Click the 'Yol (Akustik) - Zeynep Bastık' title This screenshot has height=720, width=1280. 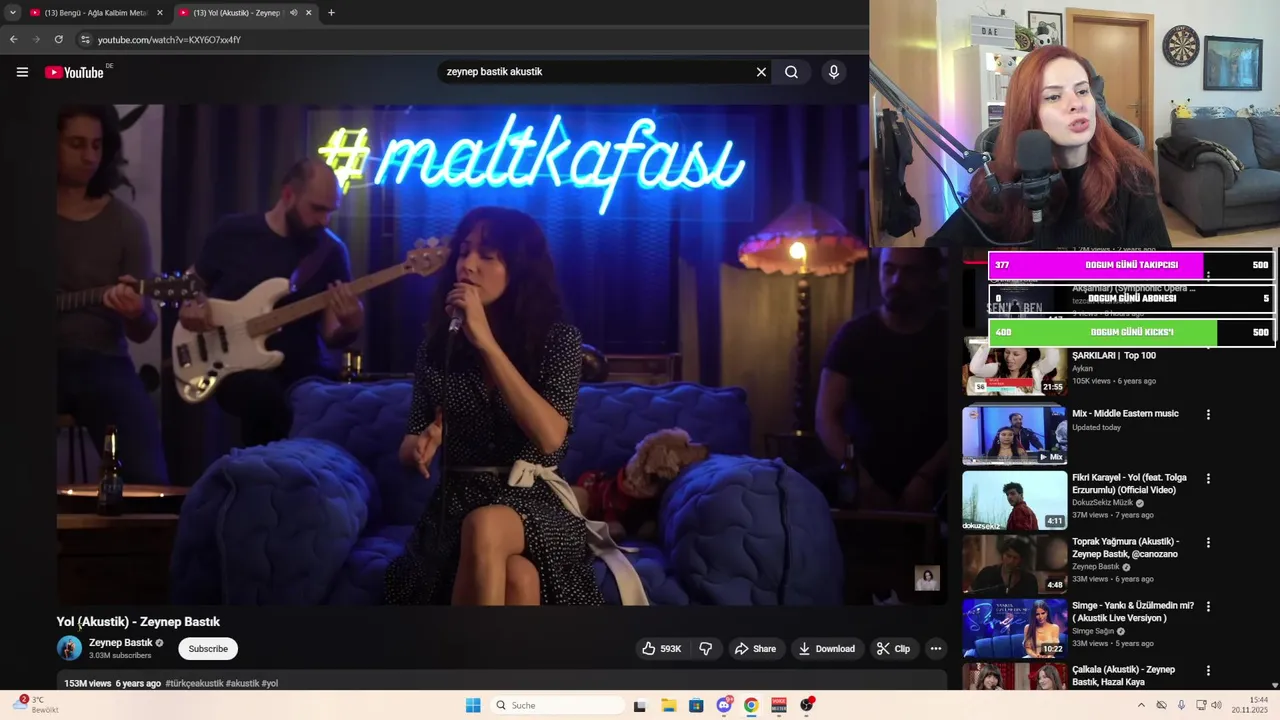pos(138,622)
